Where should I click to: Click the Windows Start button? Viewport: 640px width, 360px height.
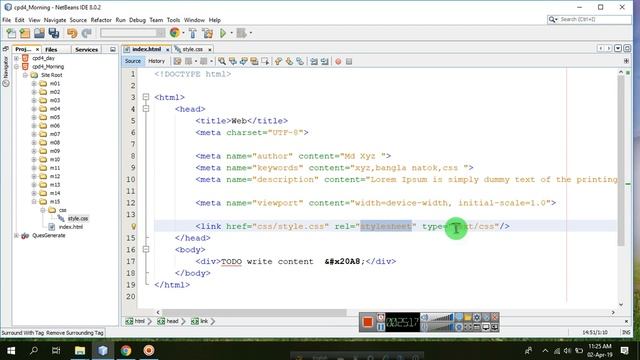11,350
